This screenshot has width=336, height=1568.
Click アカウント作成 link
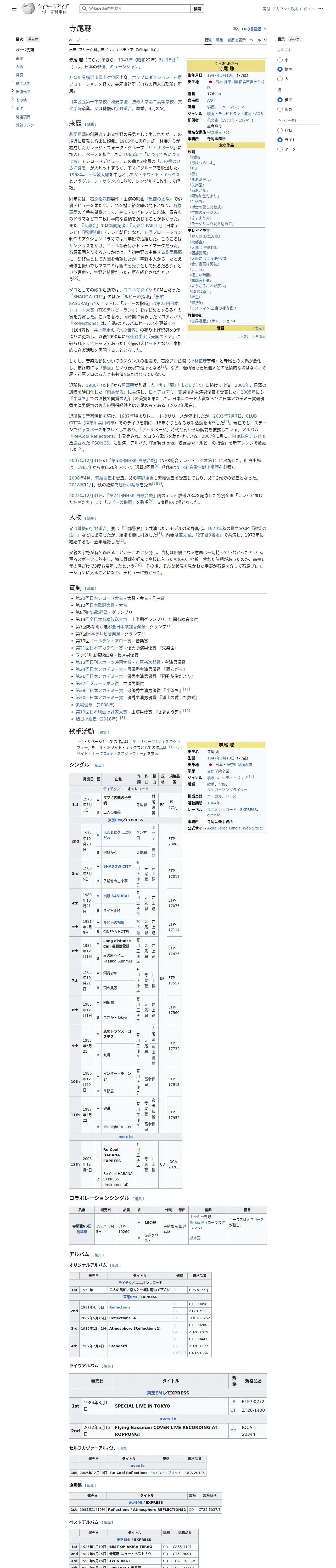tap(285, 9)
